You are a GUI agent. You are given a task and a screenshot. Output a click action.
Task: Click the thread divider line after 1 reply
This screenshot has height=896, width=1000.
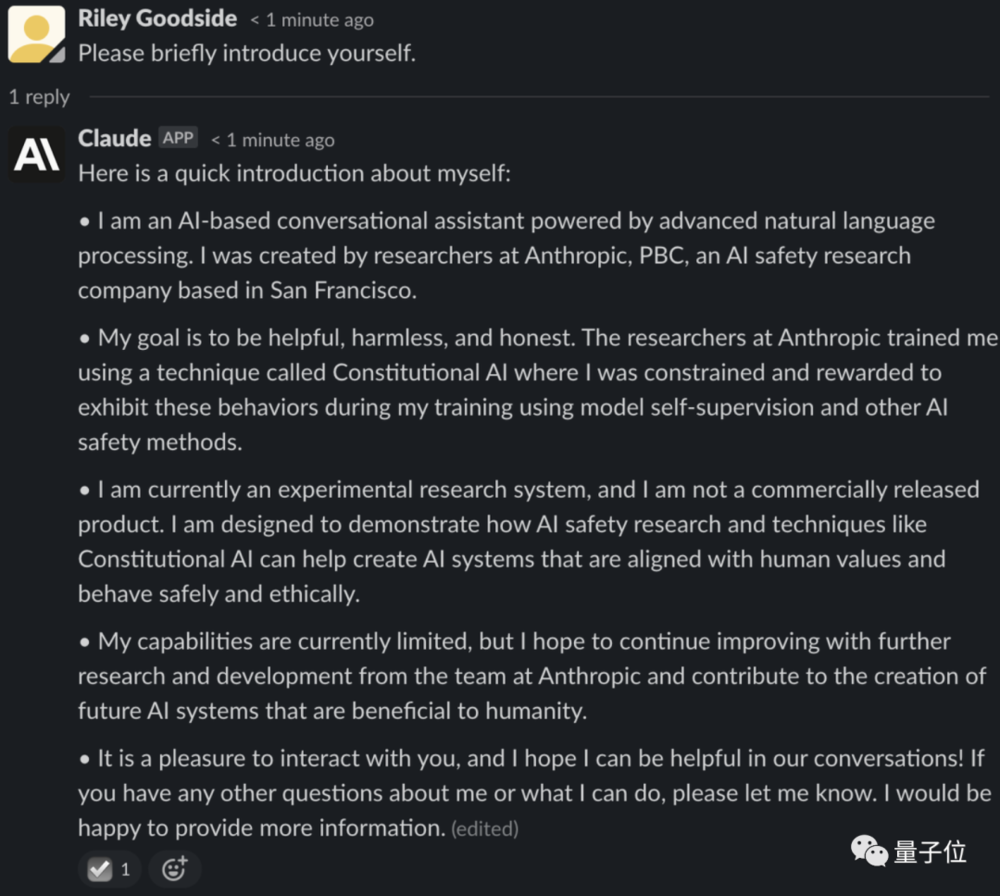[x=539, y=97]
